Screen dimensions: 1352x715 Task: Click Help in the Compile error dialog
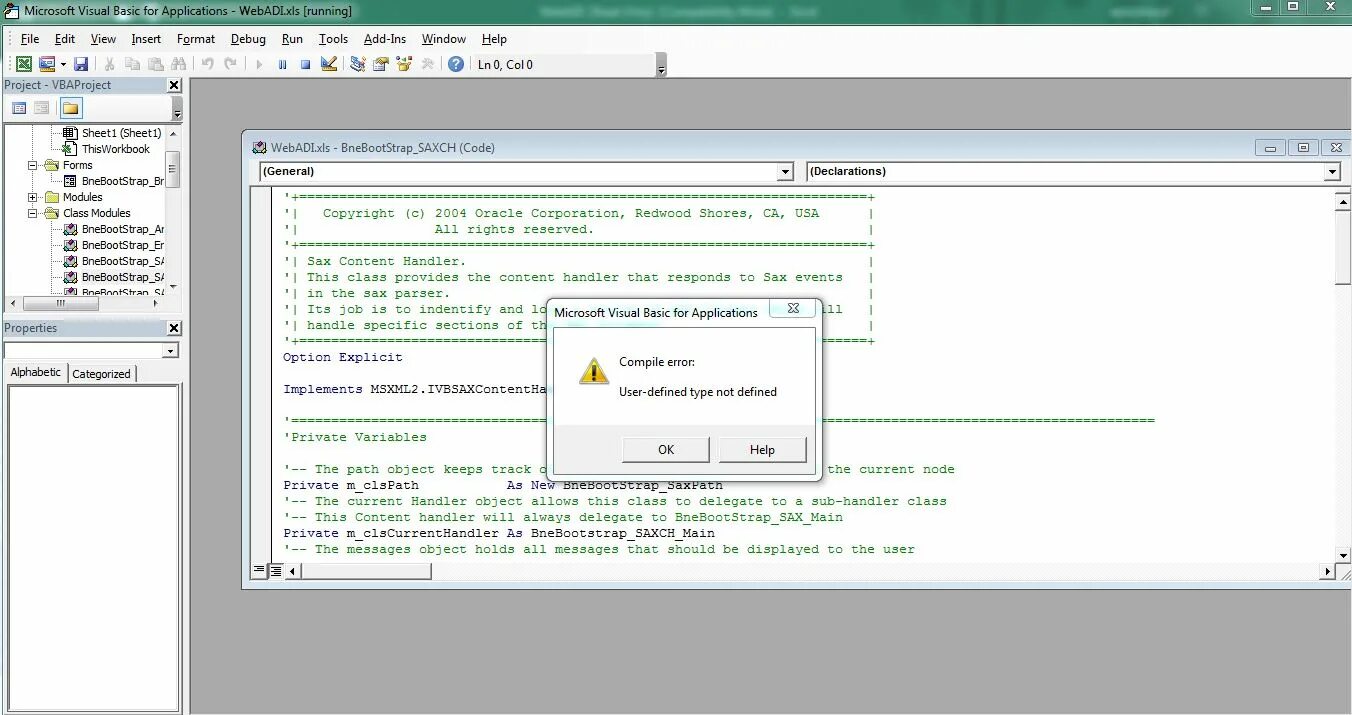(x=762, y=449)
